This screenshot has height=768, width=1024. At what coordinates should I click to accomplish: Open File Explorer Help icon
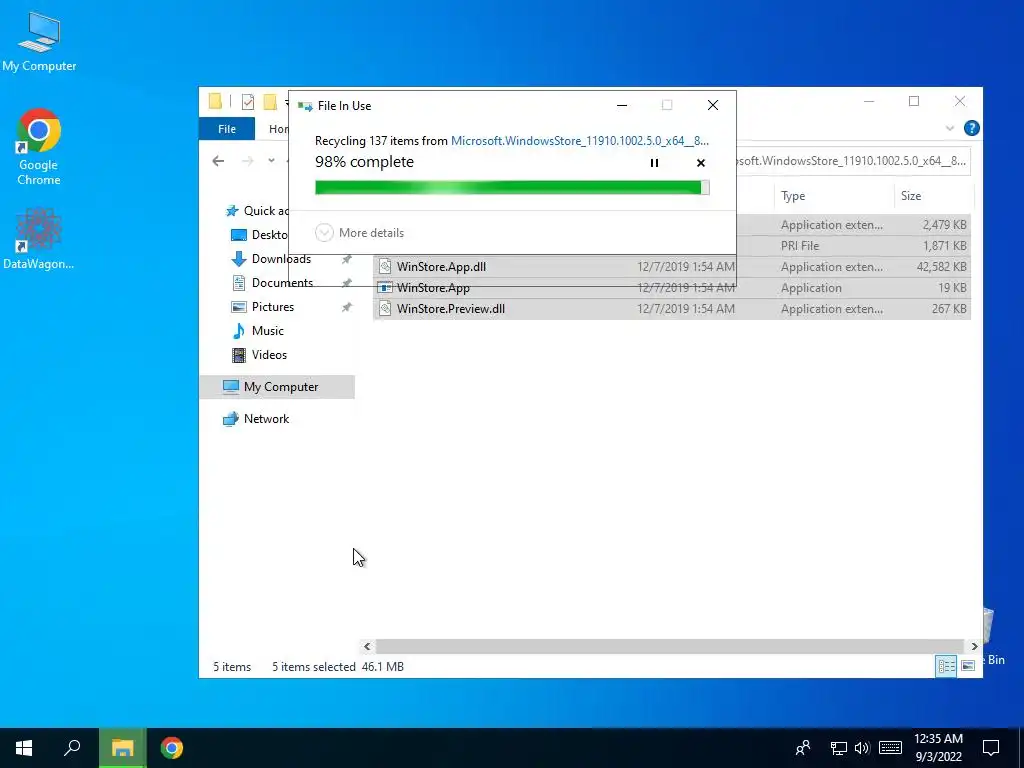coord(971,129)
